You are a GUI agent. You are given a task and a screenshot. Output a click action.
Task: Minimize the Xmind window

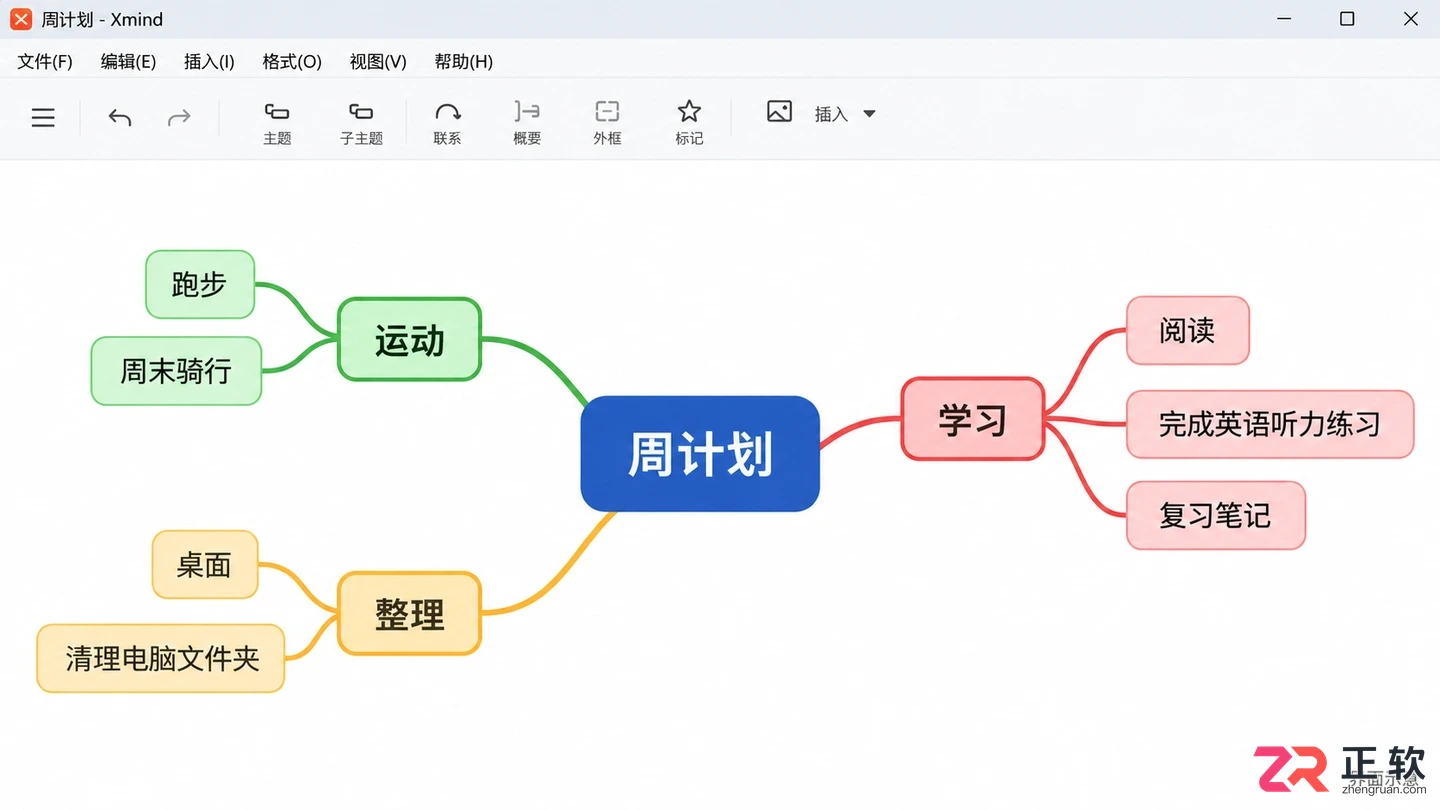(1285, 19)
